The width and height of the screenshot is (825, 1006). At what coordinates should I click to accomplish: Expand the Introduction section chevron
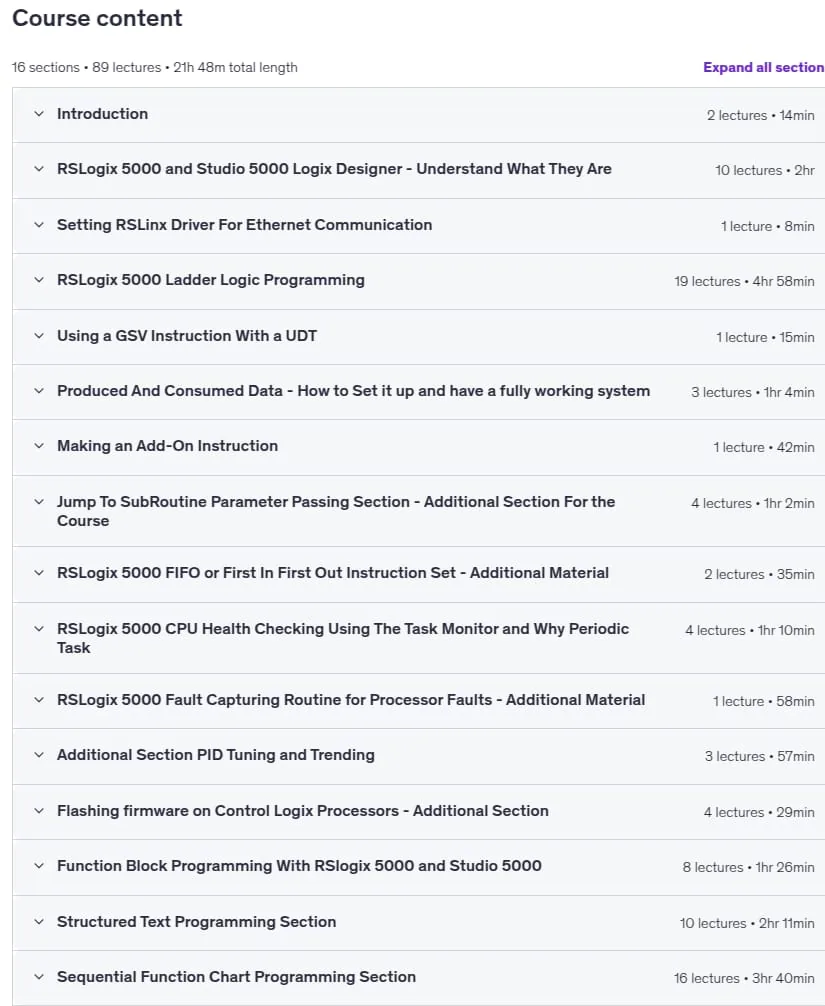39,114
